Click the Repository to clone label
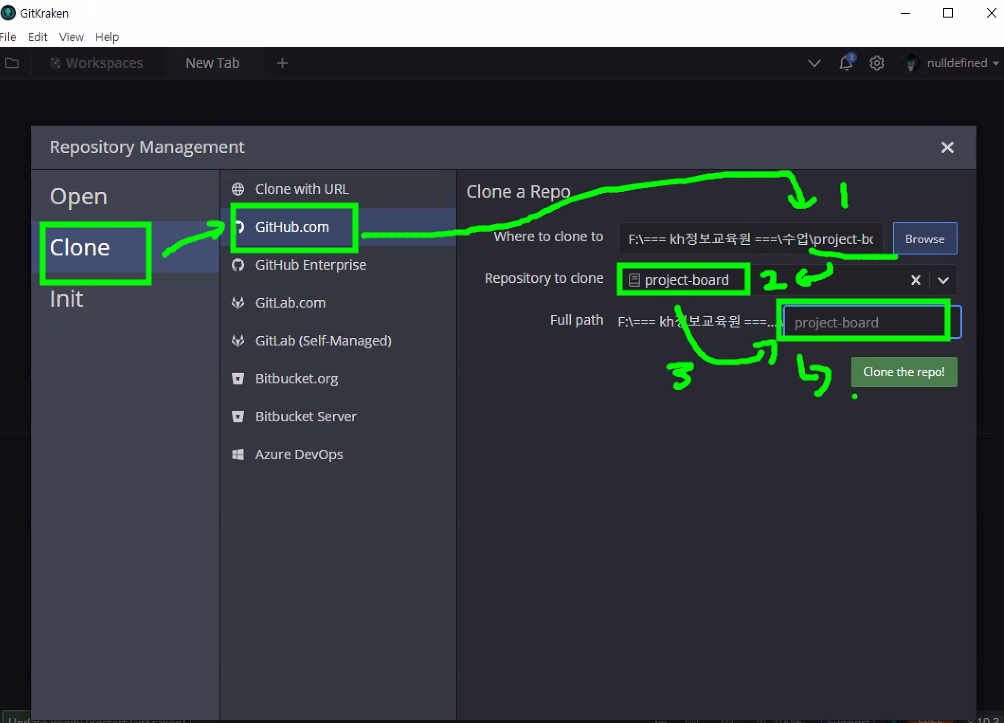 tap(544, 279)
